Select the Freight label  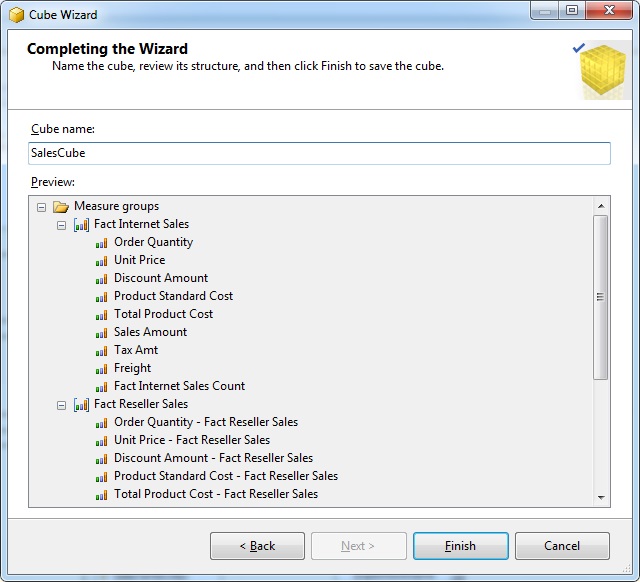(x=132, y=368)
